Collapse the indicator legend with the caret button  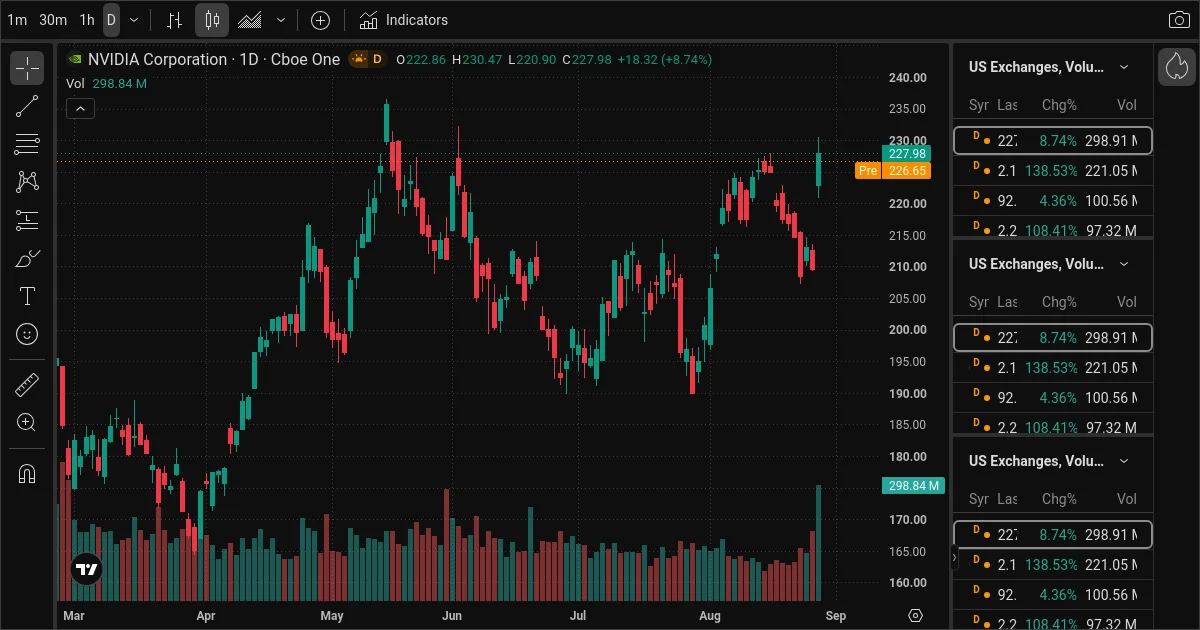pos(80,109)
